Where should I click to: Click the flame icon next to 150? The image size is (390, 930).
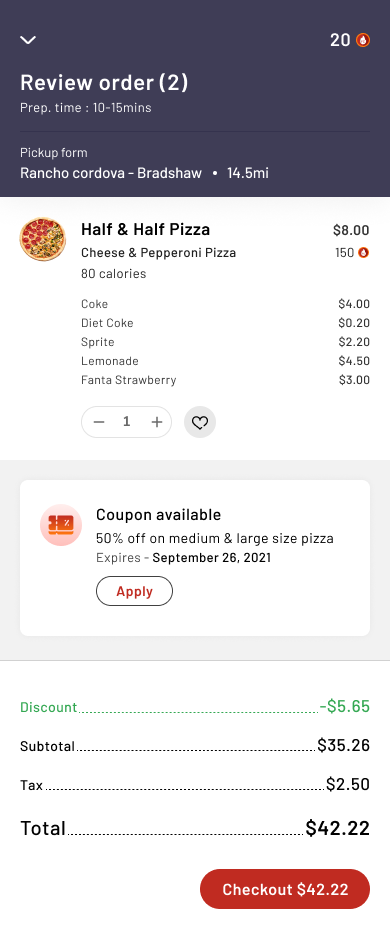tap(363, 253)
